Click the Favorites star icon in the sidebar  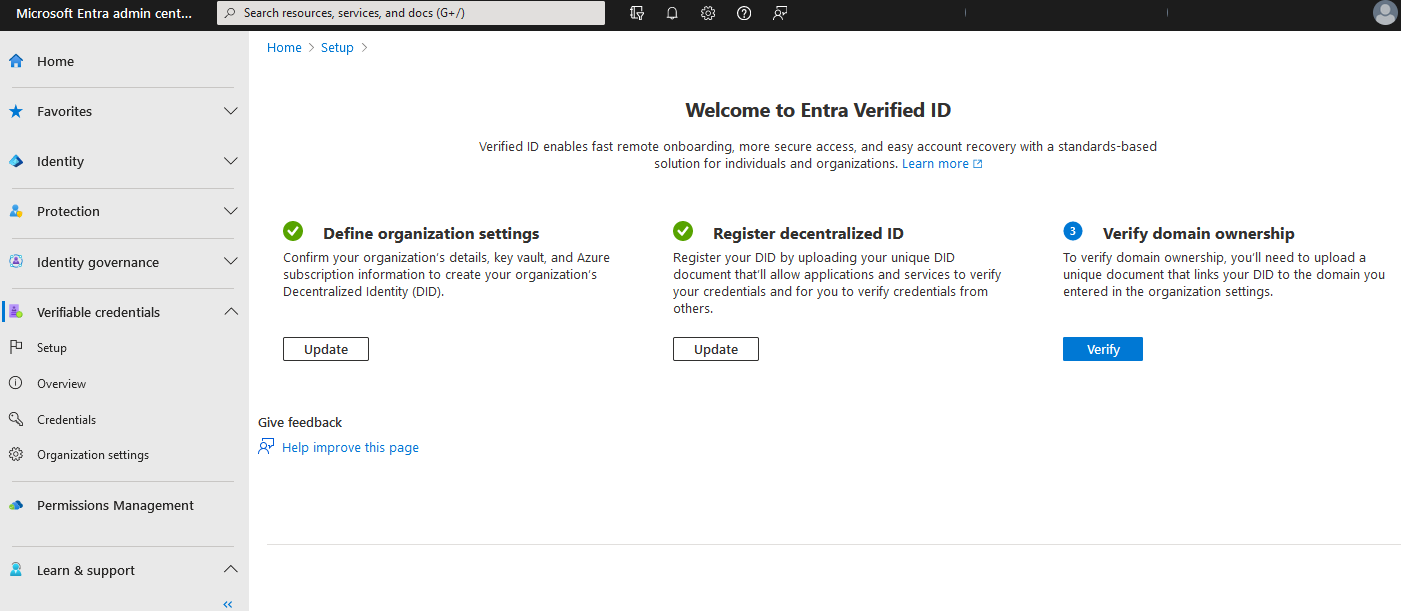[14, 111]
